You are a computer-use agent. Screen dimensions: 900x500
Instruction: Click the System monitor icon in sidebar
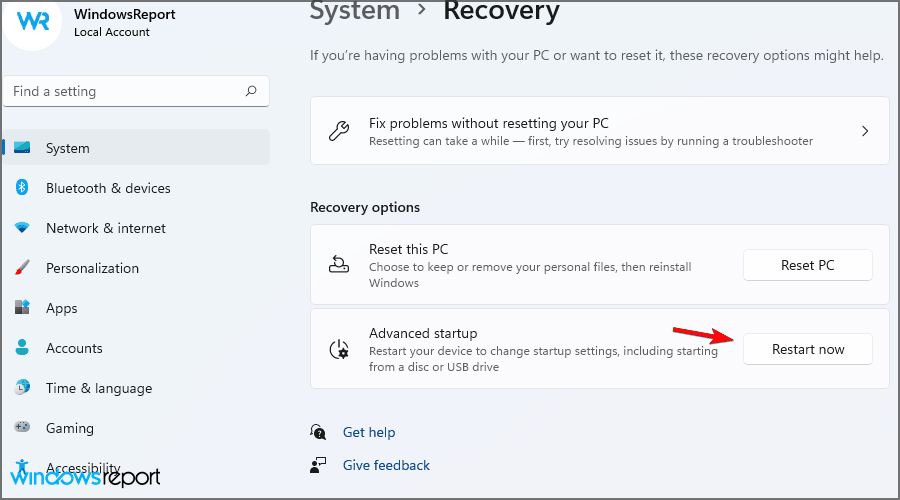coord(22,148)
